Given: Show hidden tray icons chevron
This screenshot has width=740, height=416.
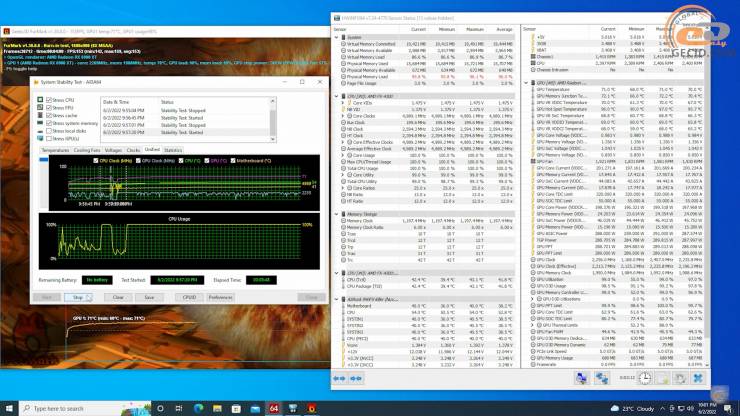Looking at the screenshot, I should pos(662,408).
